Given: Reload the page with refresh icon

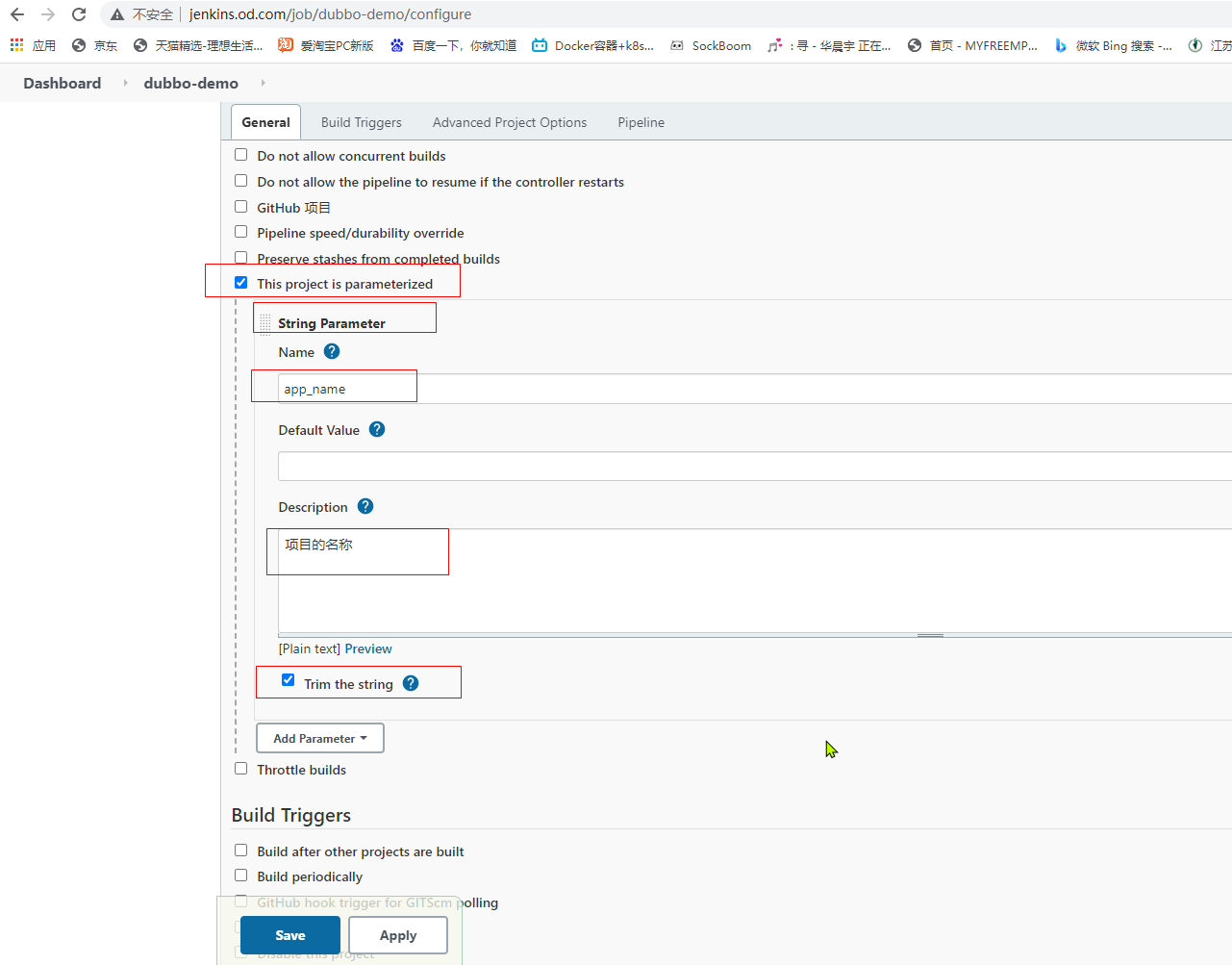Looking at the screenshot, I should (x=79, y=14).
